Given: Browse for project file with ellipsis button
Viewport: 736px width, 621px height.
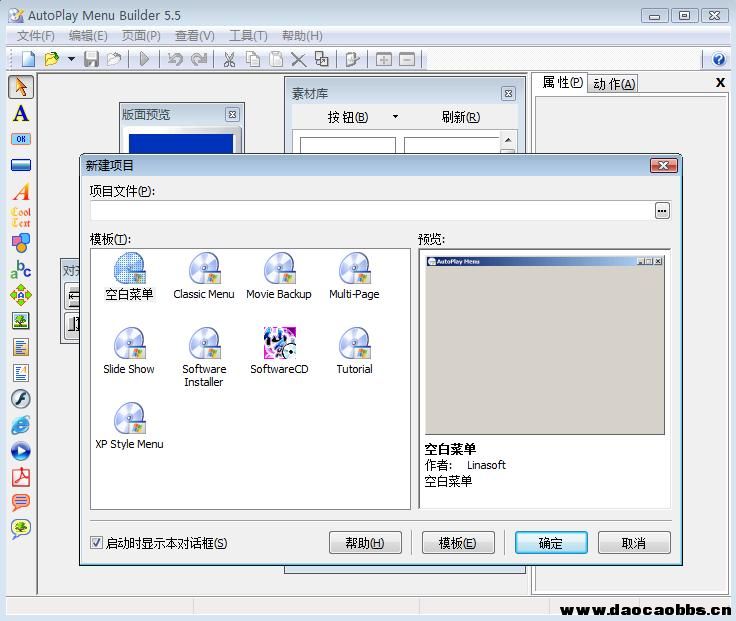Looking at the screenshot, I should [x=662, y=210].
